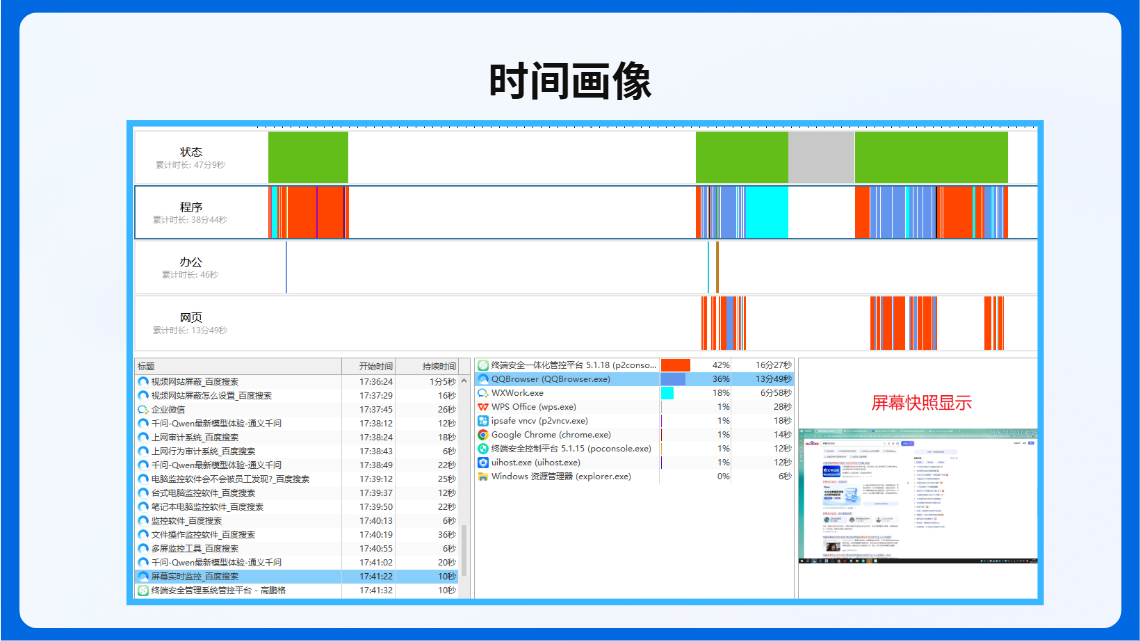Select the 办公 timeline row label
The width and height of the screenshot is (1140, 641).
click(191, 262)
